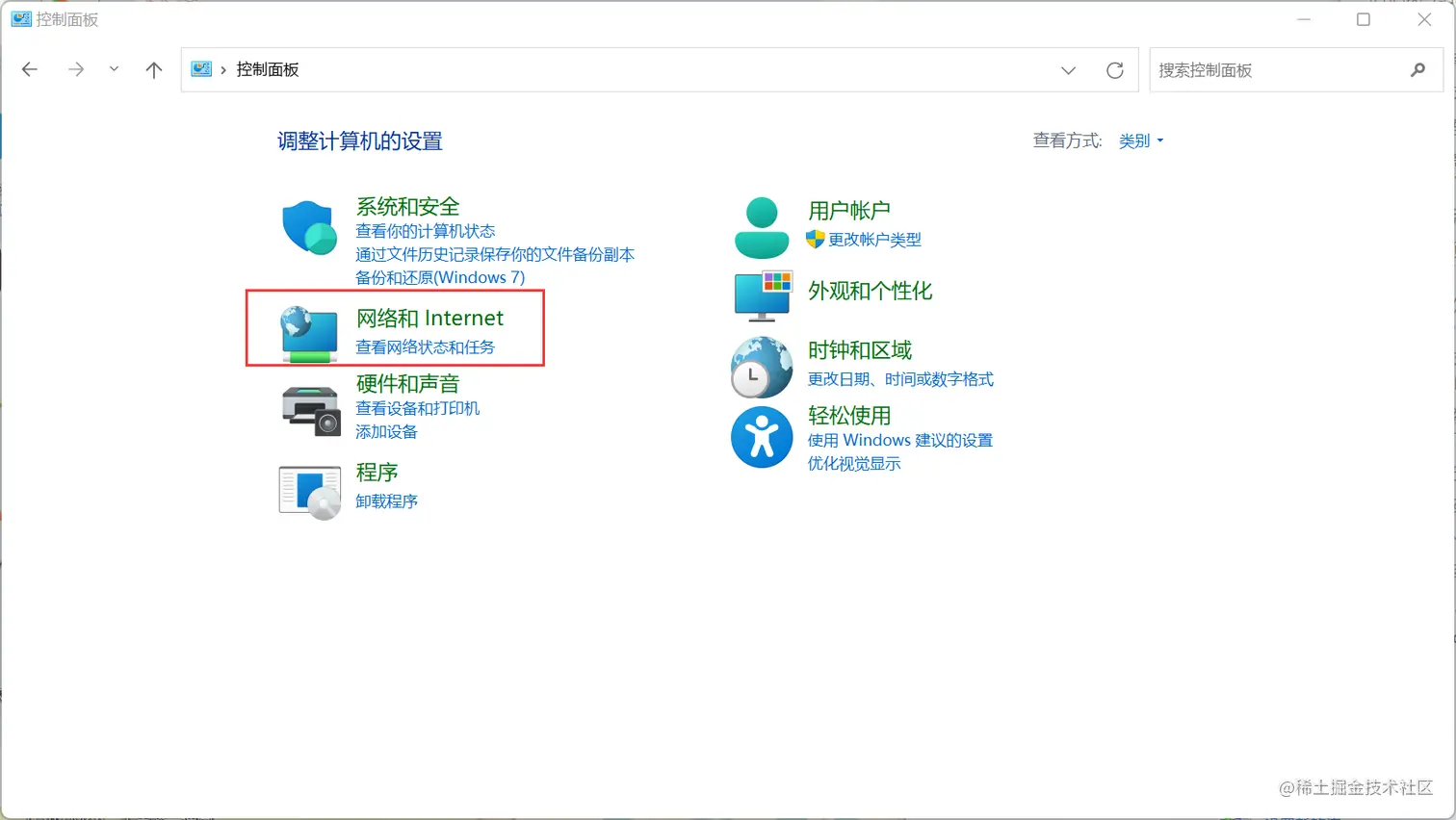This screenshot has height=820, width=1456.
Task: Expand the breadcrumb chevron before 控制面板
Action: tap(223, 69)
